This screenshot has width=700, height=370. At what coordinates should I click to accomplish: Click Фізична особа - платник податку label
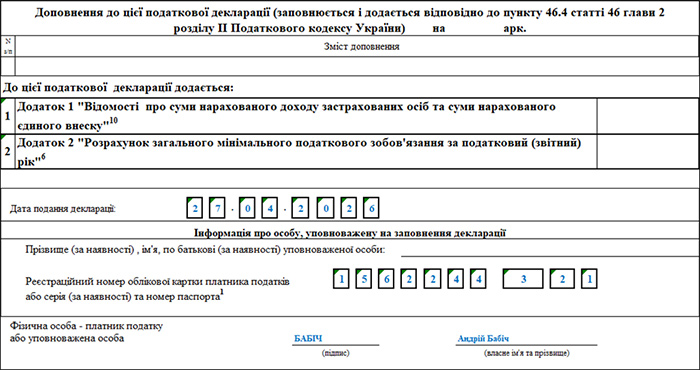point(86,332)
